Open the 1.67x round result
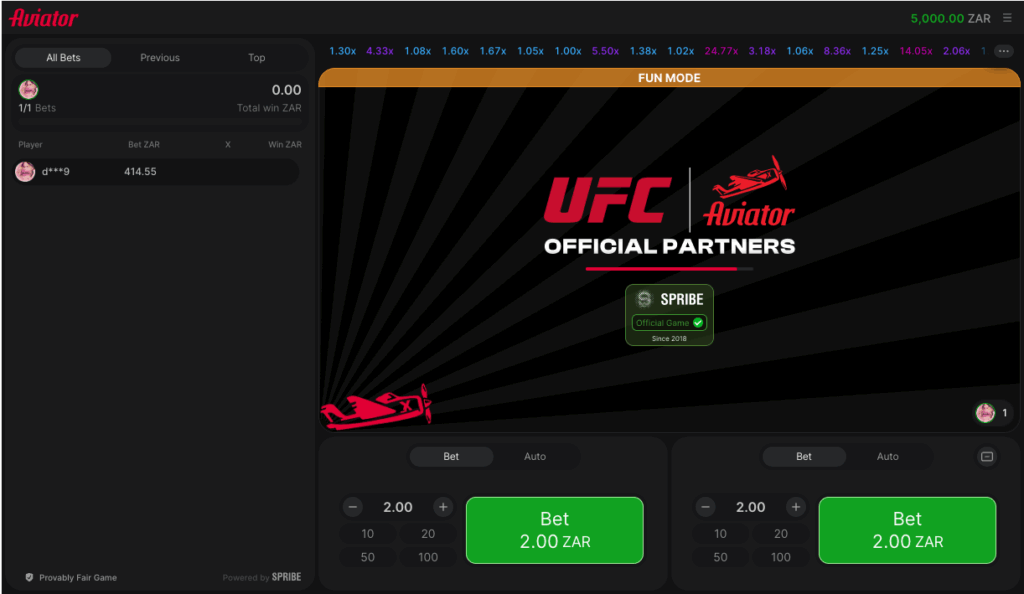Viewport: 1024px width, 594px height. point(493,51)
